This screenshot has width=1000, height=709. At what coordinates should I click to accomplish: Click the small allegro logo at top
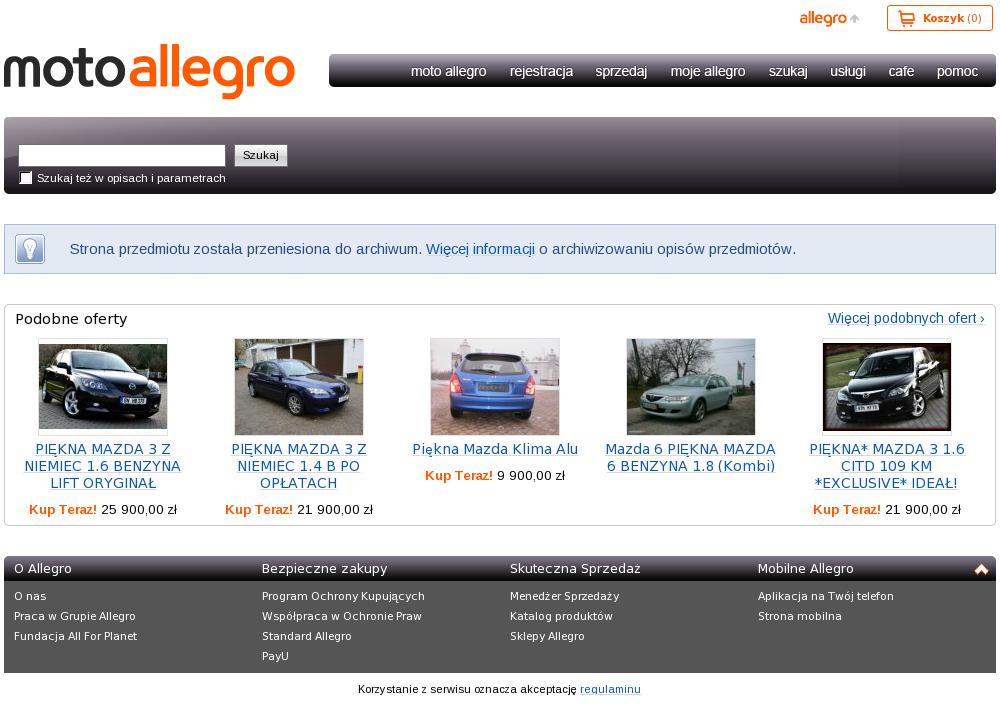click(x=829, y=18)
